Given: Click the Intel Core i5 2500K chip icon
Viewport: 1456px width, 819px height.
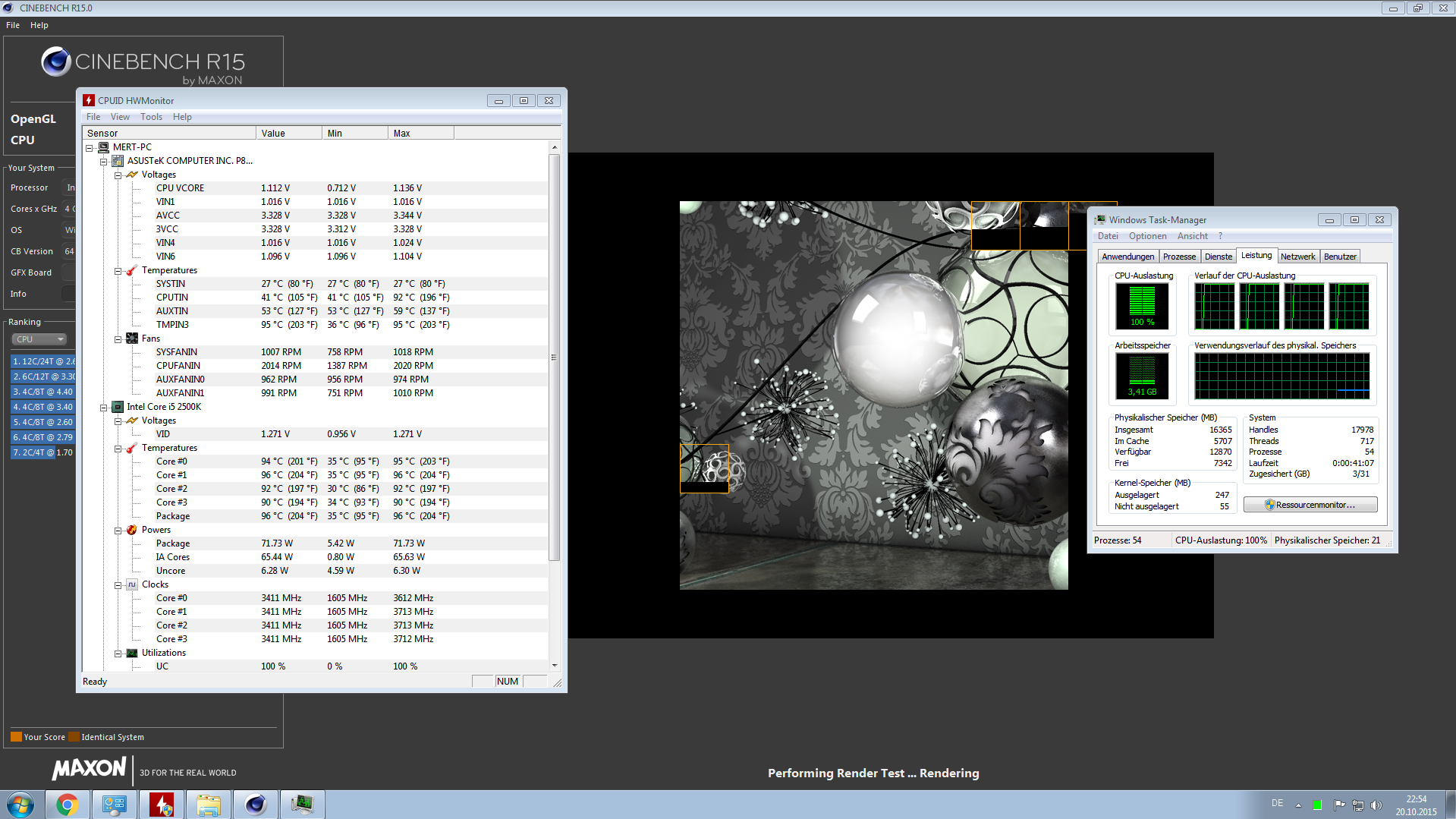Looking at the screenshot, I should (118, 407).
